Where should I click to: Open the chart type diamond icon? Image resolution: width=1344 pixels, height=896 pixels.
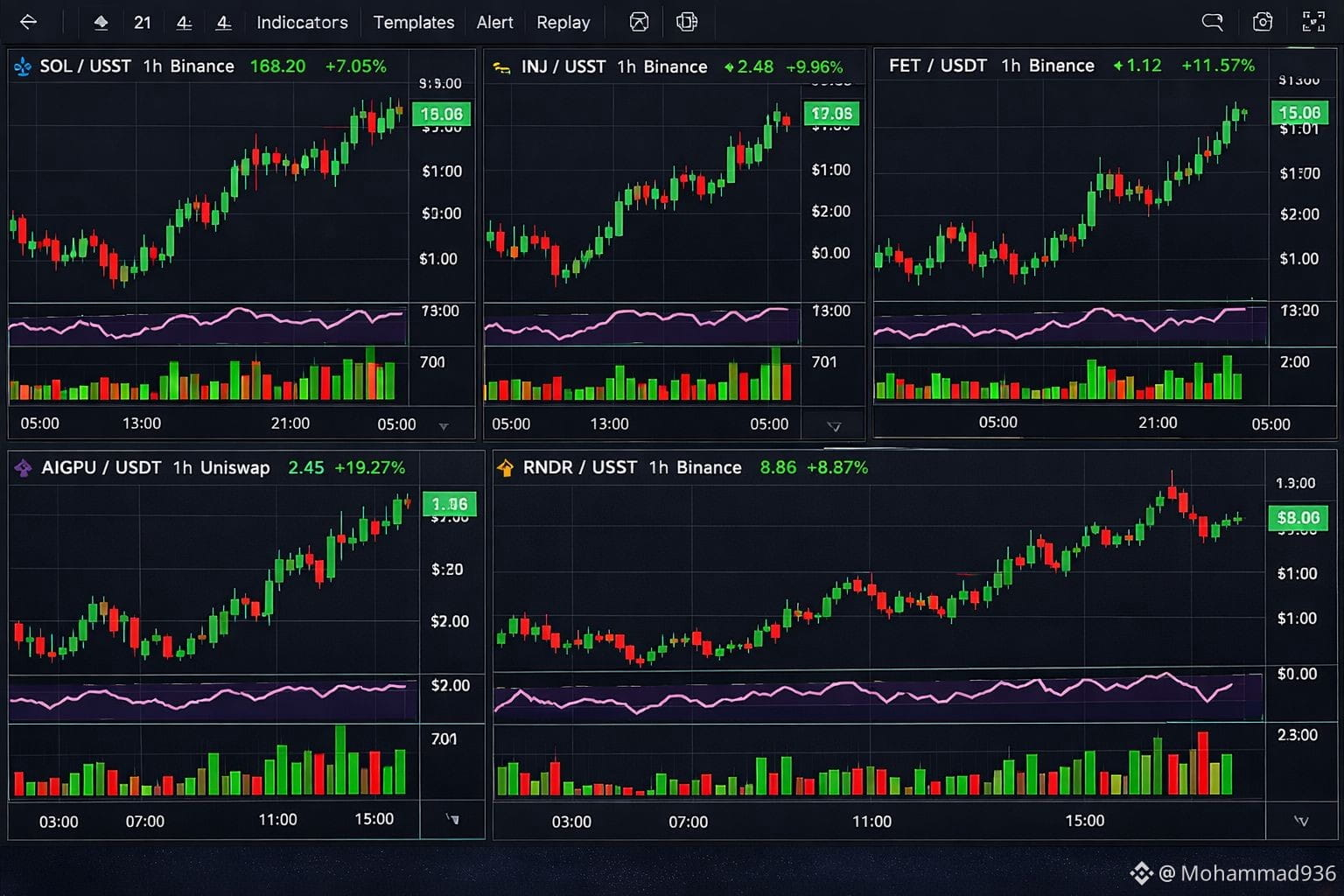[x=101, y=23]
